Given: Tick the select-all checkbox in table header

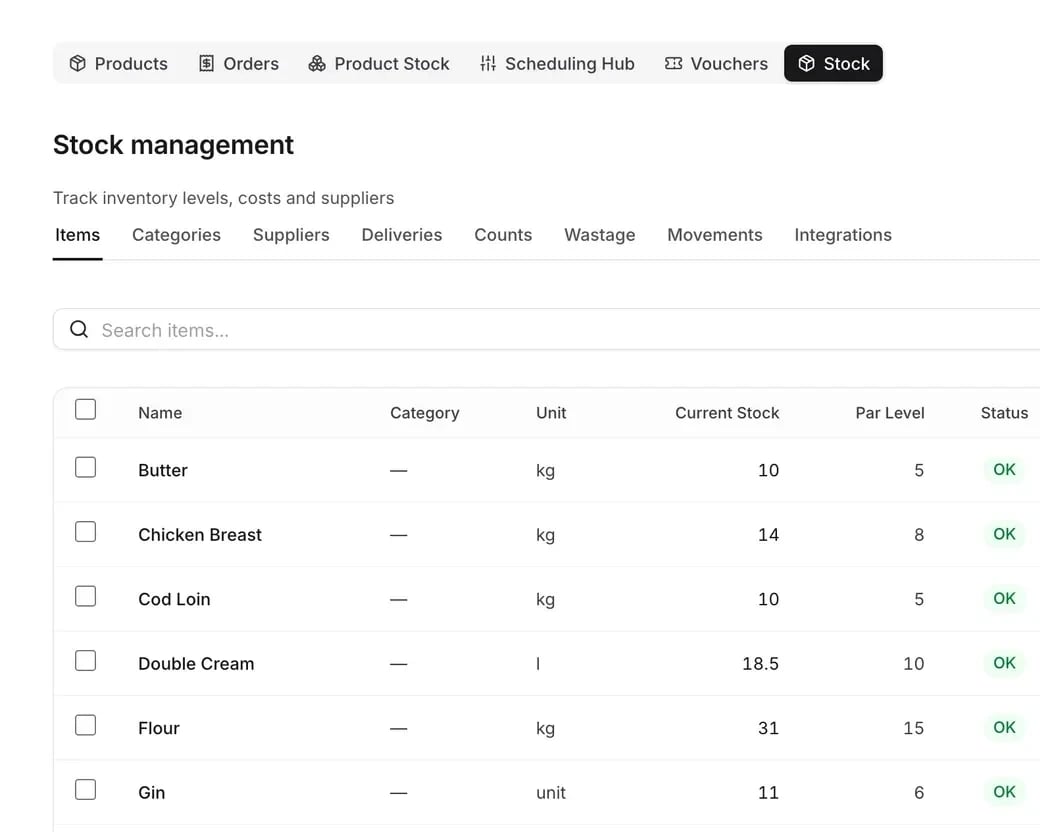Looking at the screenshot, I should pos(86,409).
